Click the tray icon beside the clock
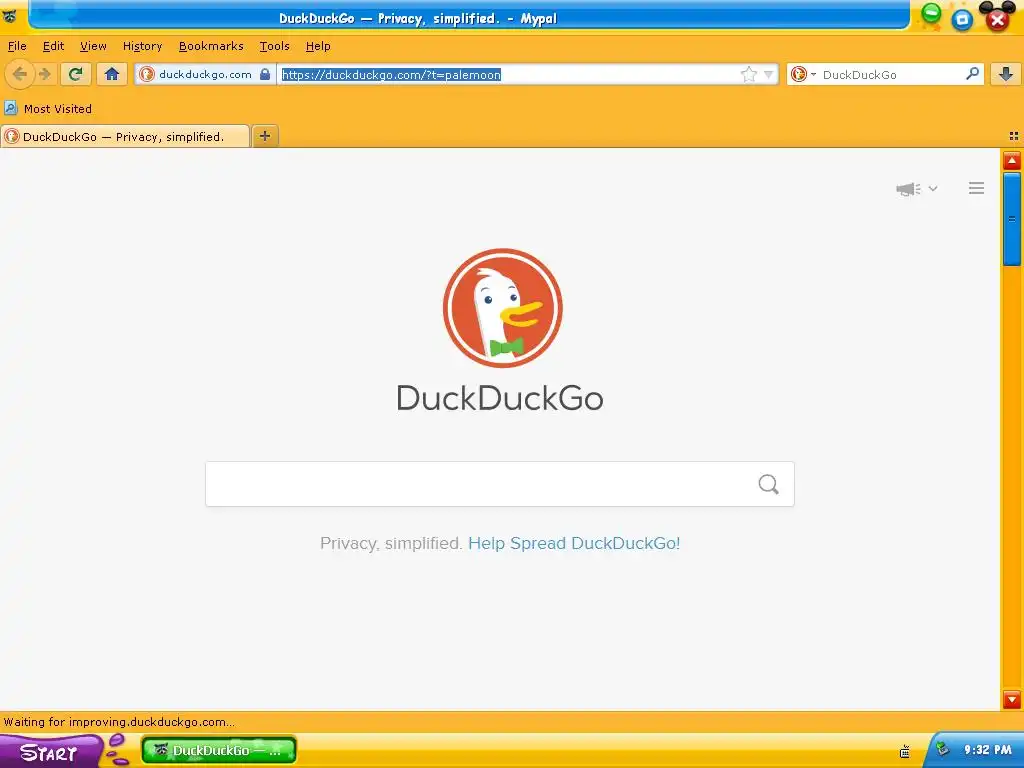Viewport: 1024px width, 768px height. point(942,749)
